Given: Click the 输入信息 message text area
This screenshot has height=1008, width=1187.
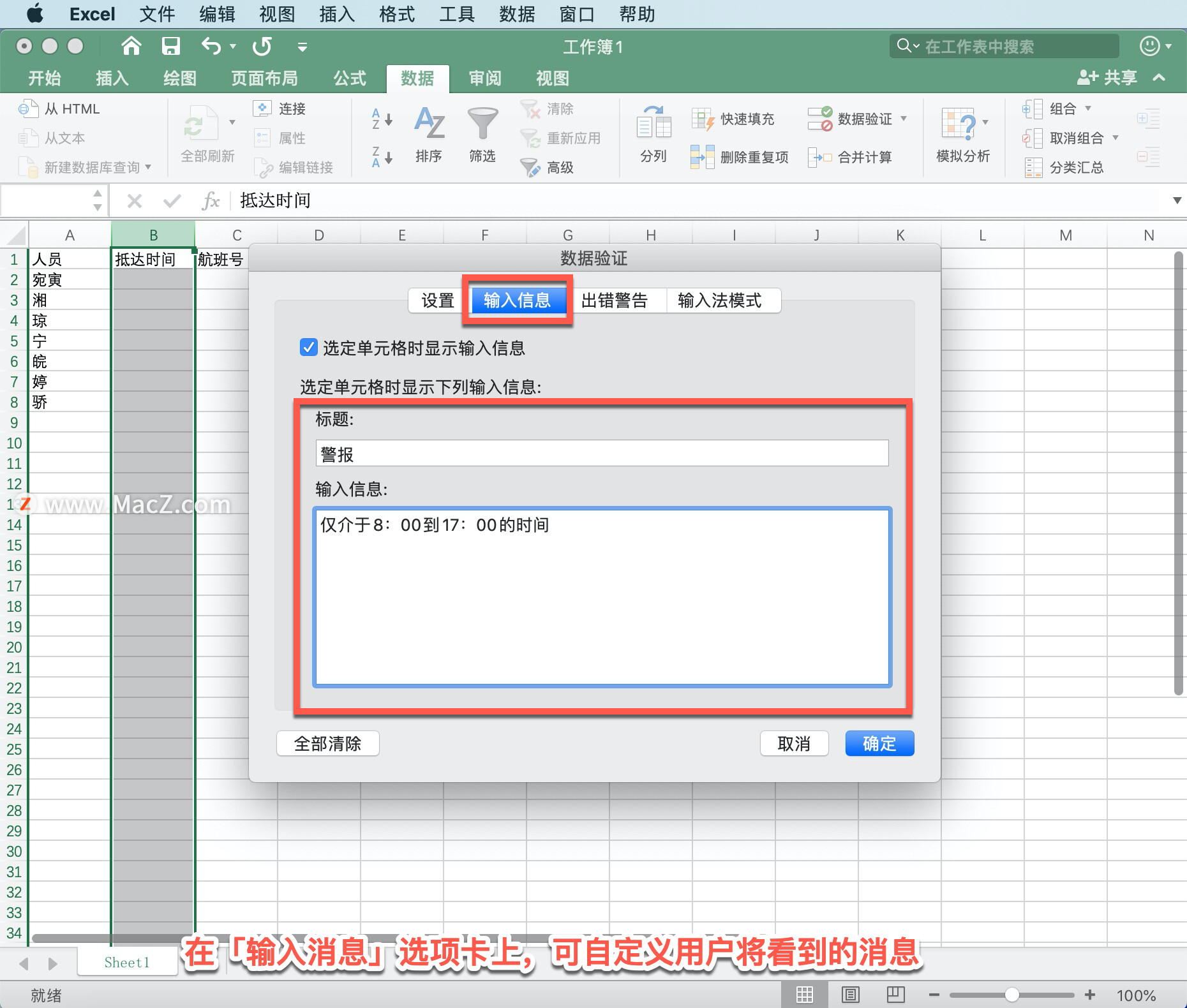Looking at the screenshot, I should pyautogui.click(x=602, y=597).
